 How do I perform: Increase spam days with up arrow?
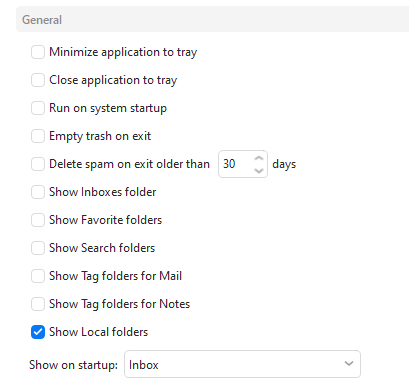[x=259, y=158]
